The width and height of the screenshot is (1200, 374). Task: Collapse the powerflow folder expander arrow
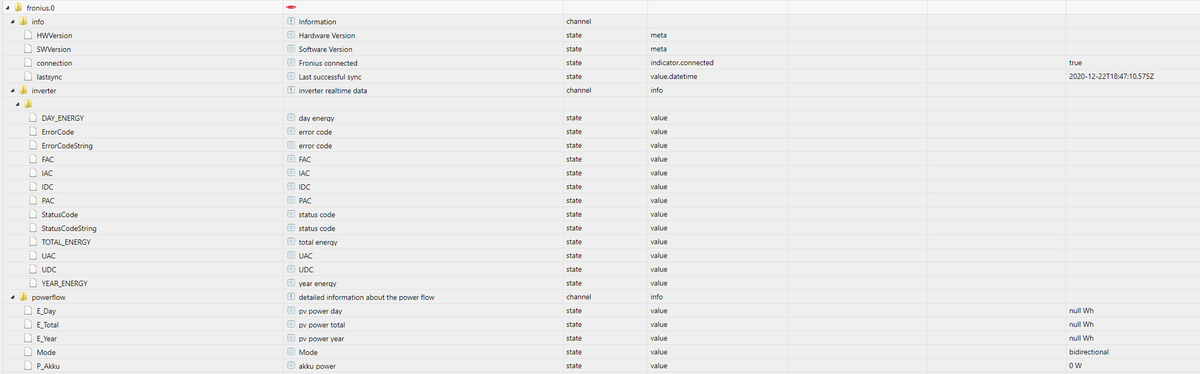click(x=12, y=297)
